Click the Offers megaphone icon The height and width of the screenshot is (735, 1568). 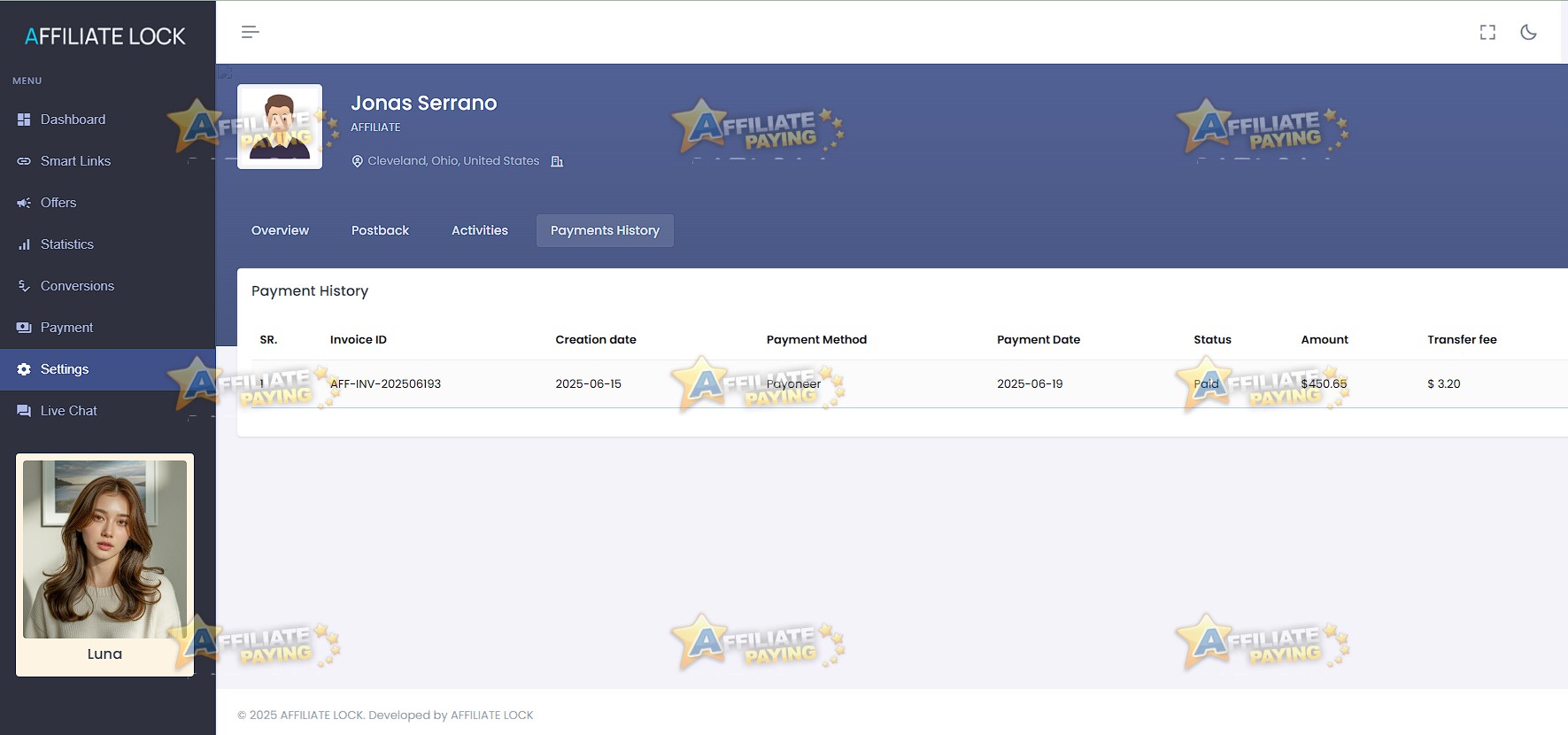pos(24,203)
